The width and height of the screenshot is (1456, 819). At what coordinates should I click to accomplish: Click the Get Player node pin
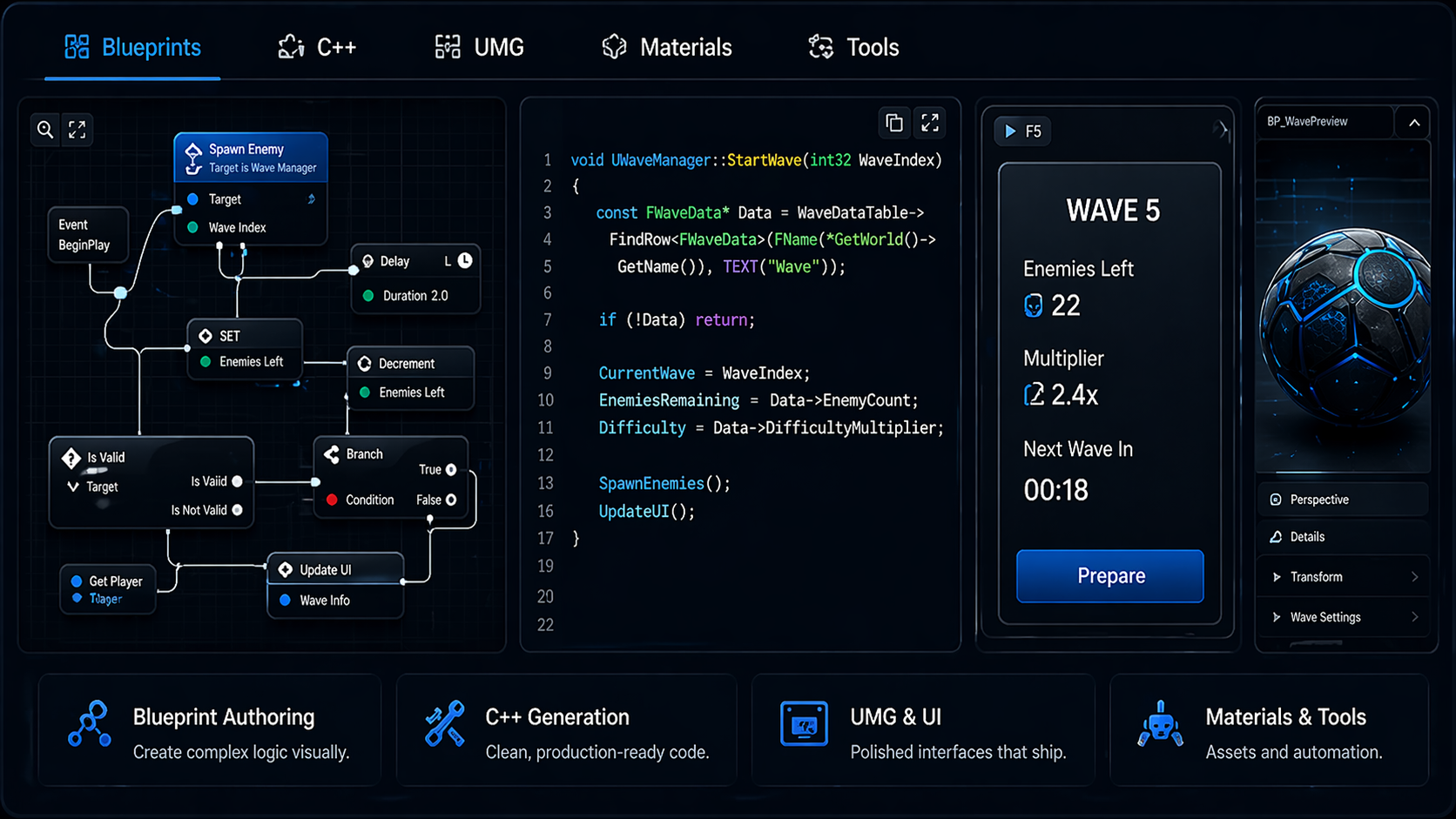(77, 581)
